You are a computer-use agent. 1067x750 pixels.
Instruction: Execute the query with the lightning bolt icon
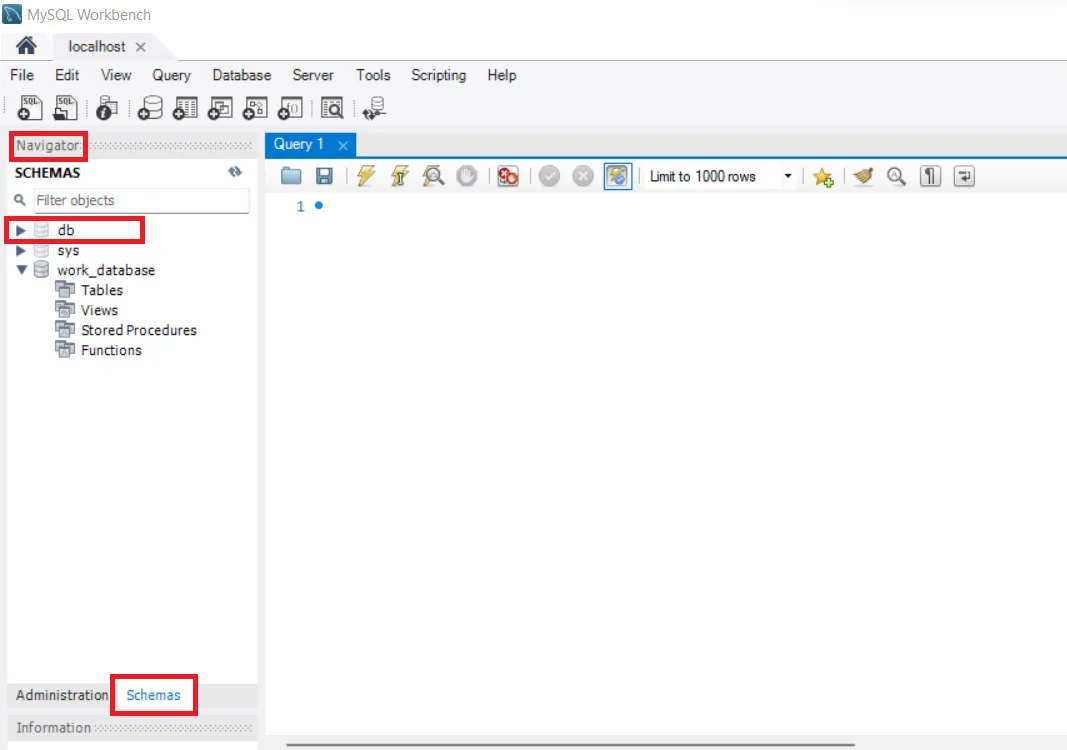(365, 176)
